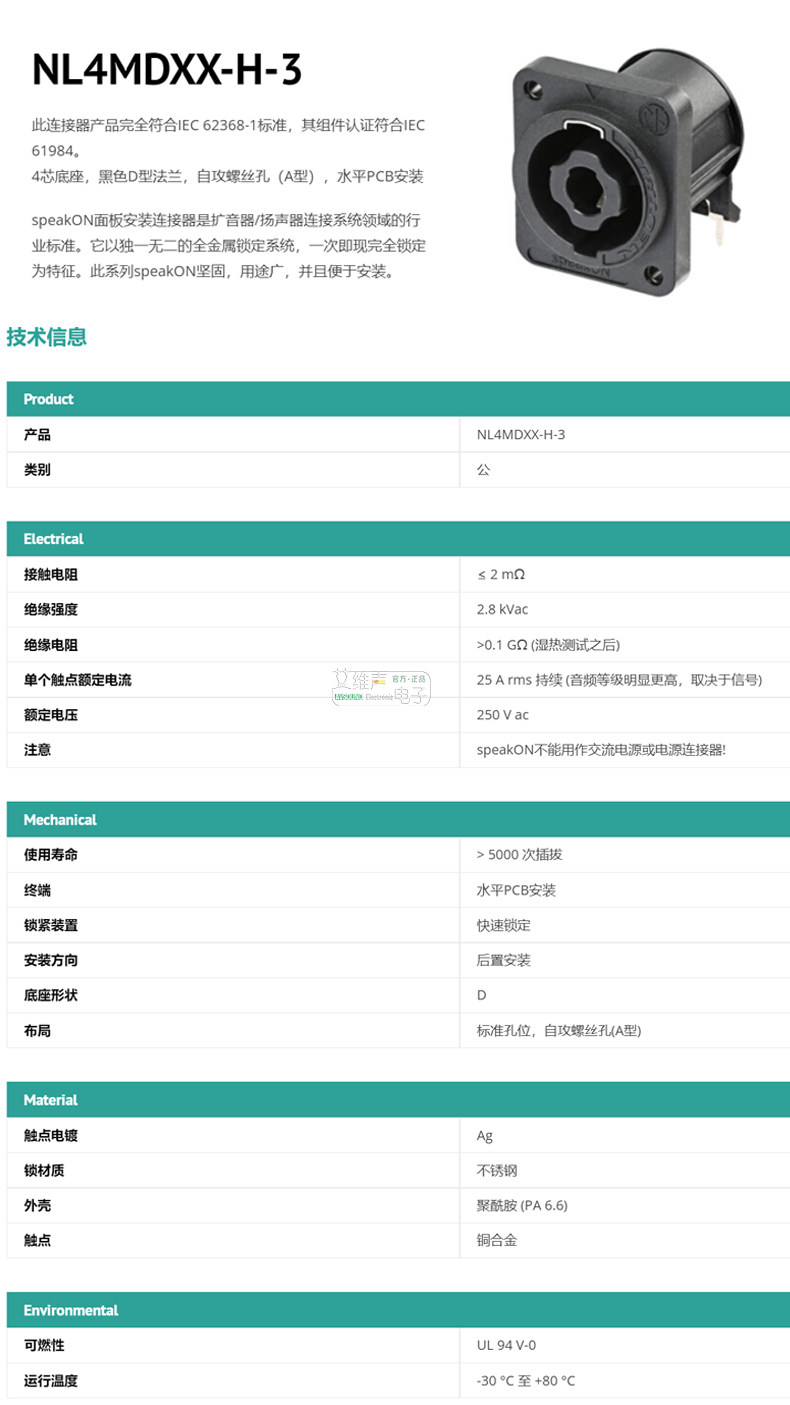Click the 25 A rms 持续 value
This screenshot has width=790, height=1405.
pos(620,680)
